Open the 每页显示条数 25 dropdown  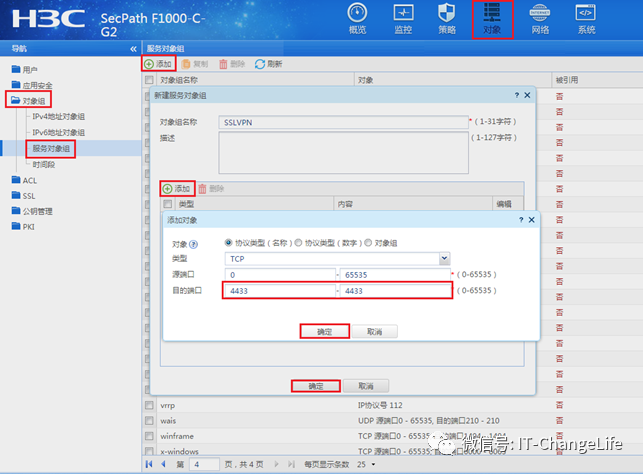[x=365, y=464]
